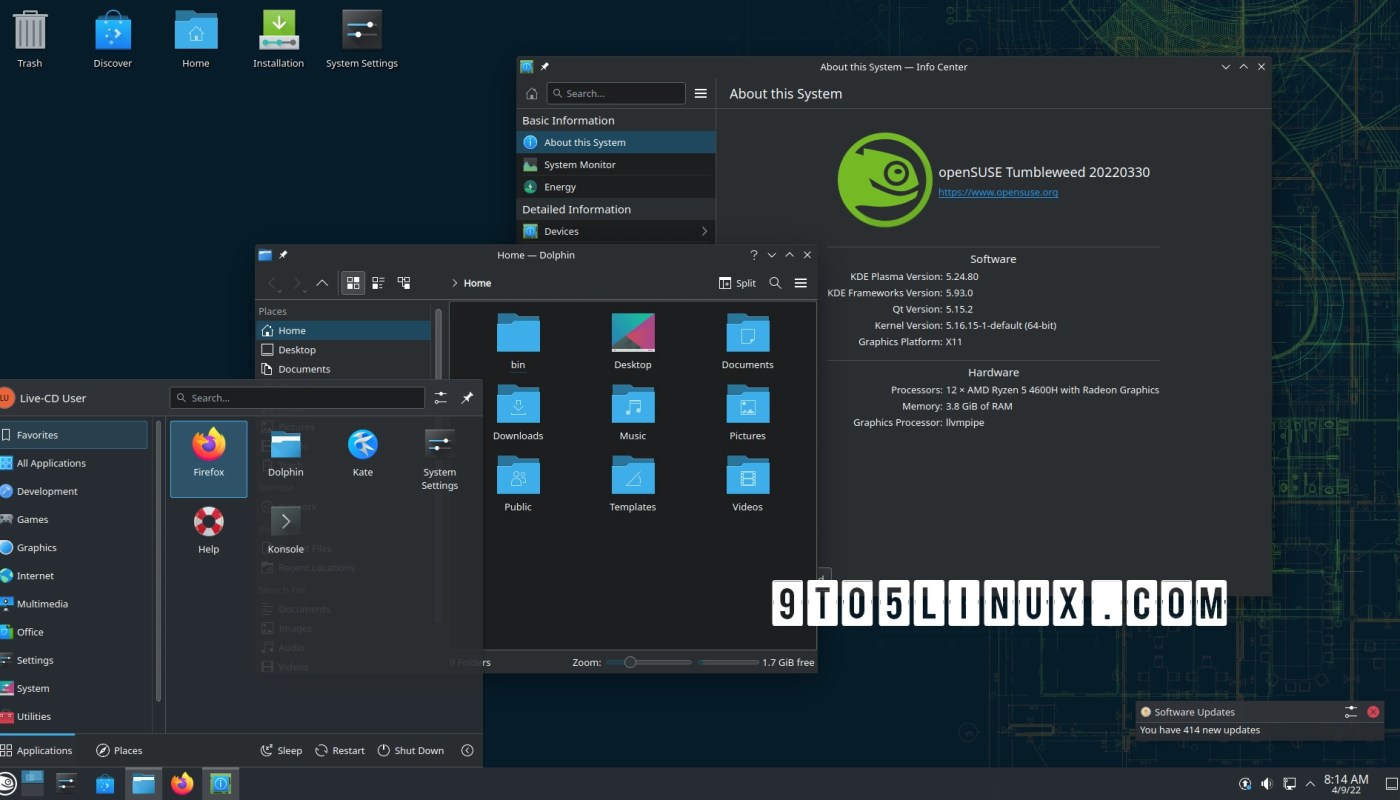
Task: Switch Dolphin to icons view mode
Action: (x=353, y=283)
